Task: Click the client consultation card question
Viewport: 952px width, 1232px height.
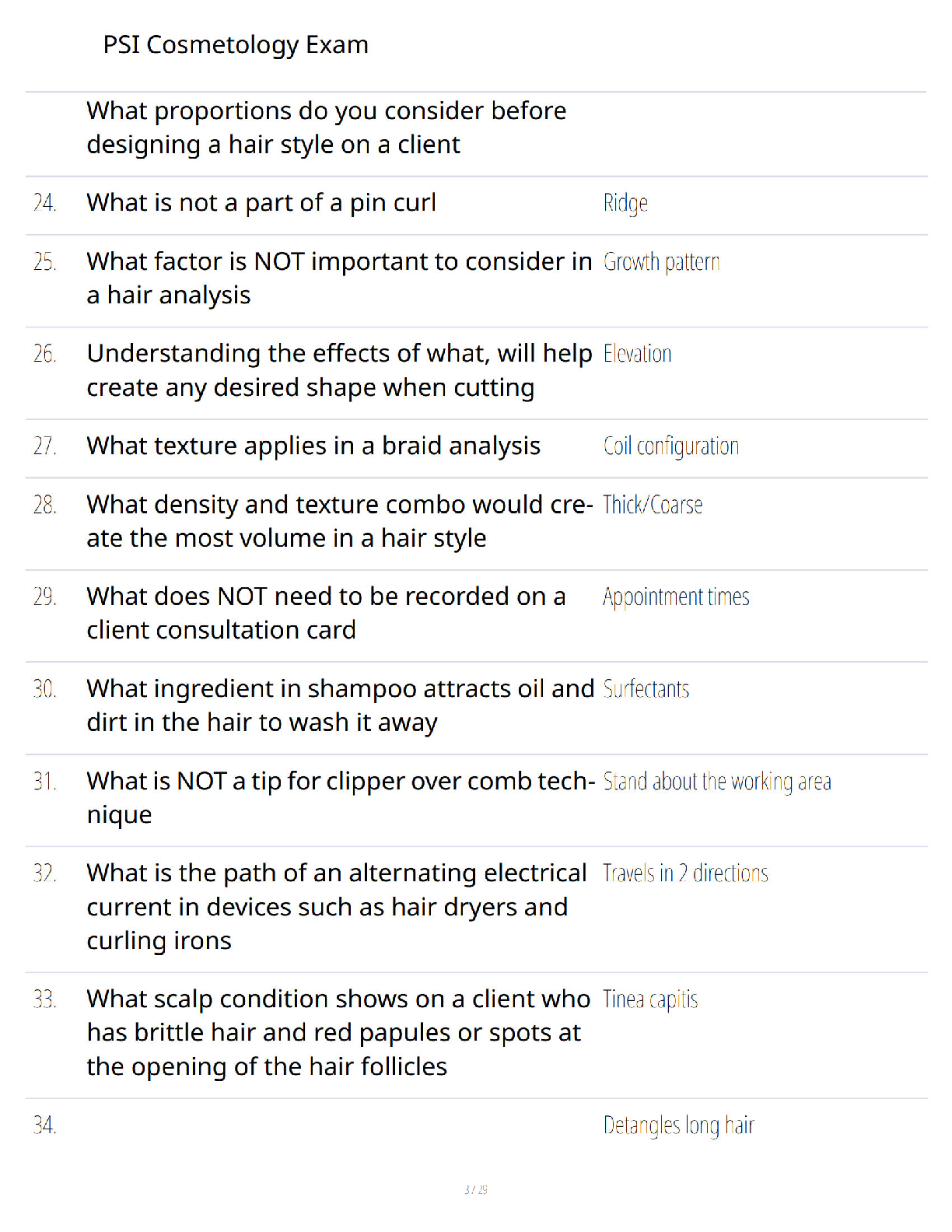Action: pos(326,613)
